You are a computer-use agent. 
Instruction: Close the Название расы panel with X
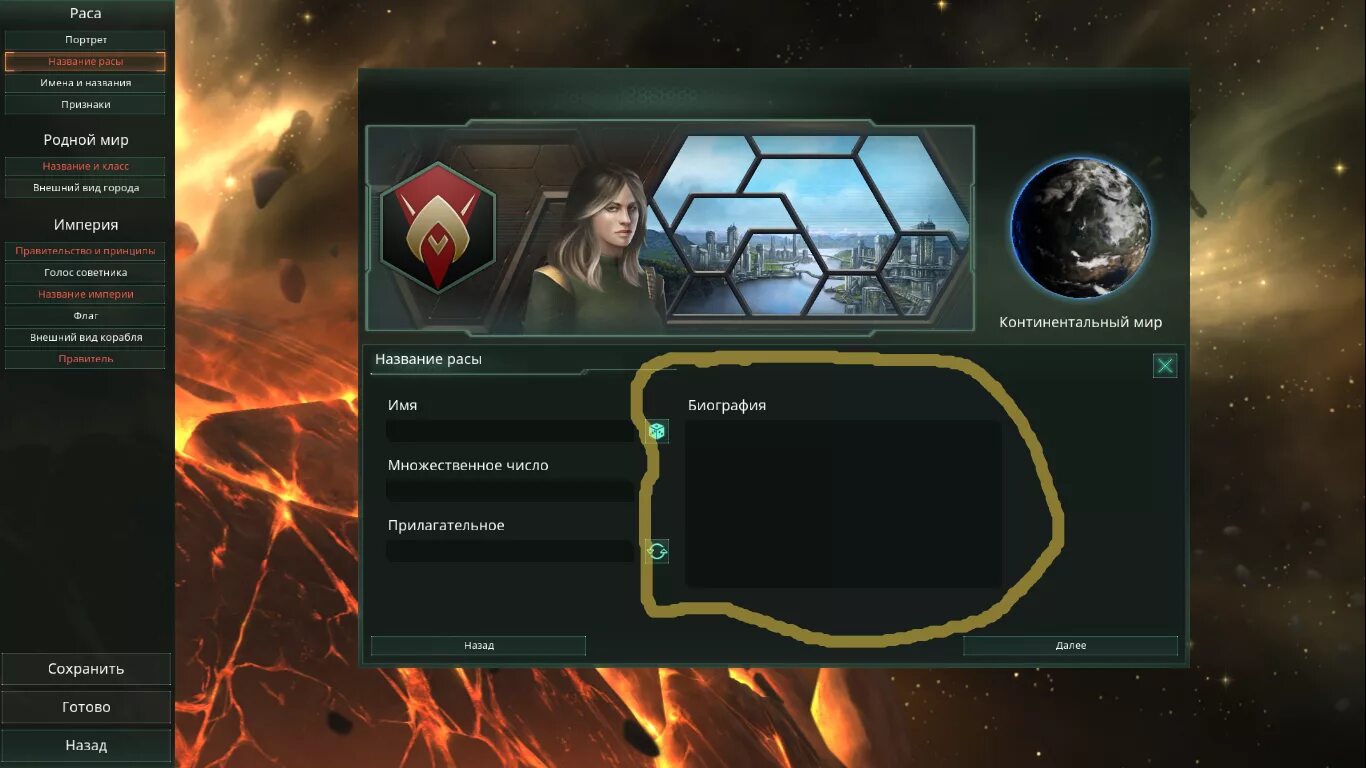[1165, 365]
